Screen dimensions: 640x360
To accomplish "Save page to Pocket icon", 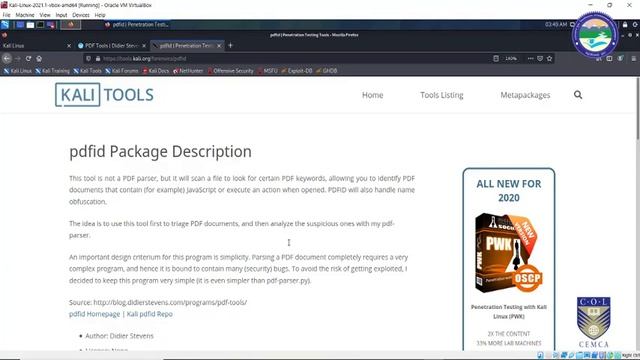I will 540,58.
